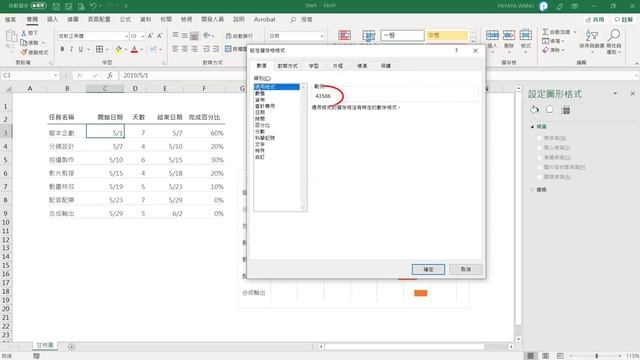Switch to Font tab in Format Cells dialog
The image size is (640, 360).
313,66
